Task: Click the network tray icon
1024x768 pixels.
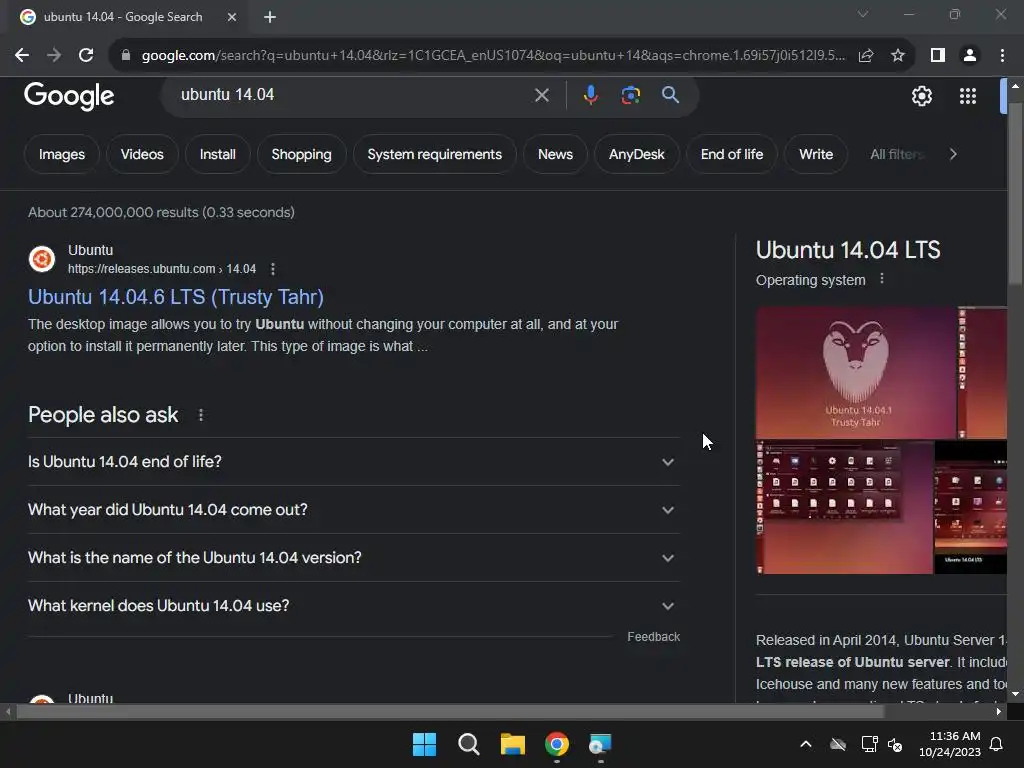Action: tap(869, 744)
